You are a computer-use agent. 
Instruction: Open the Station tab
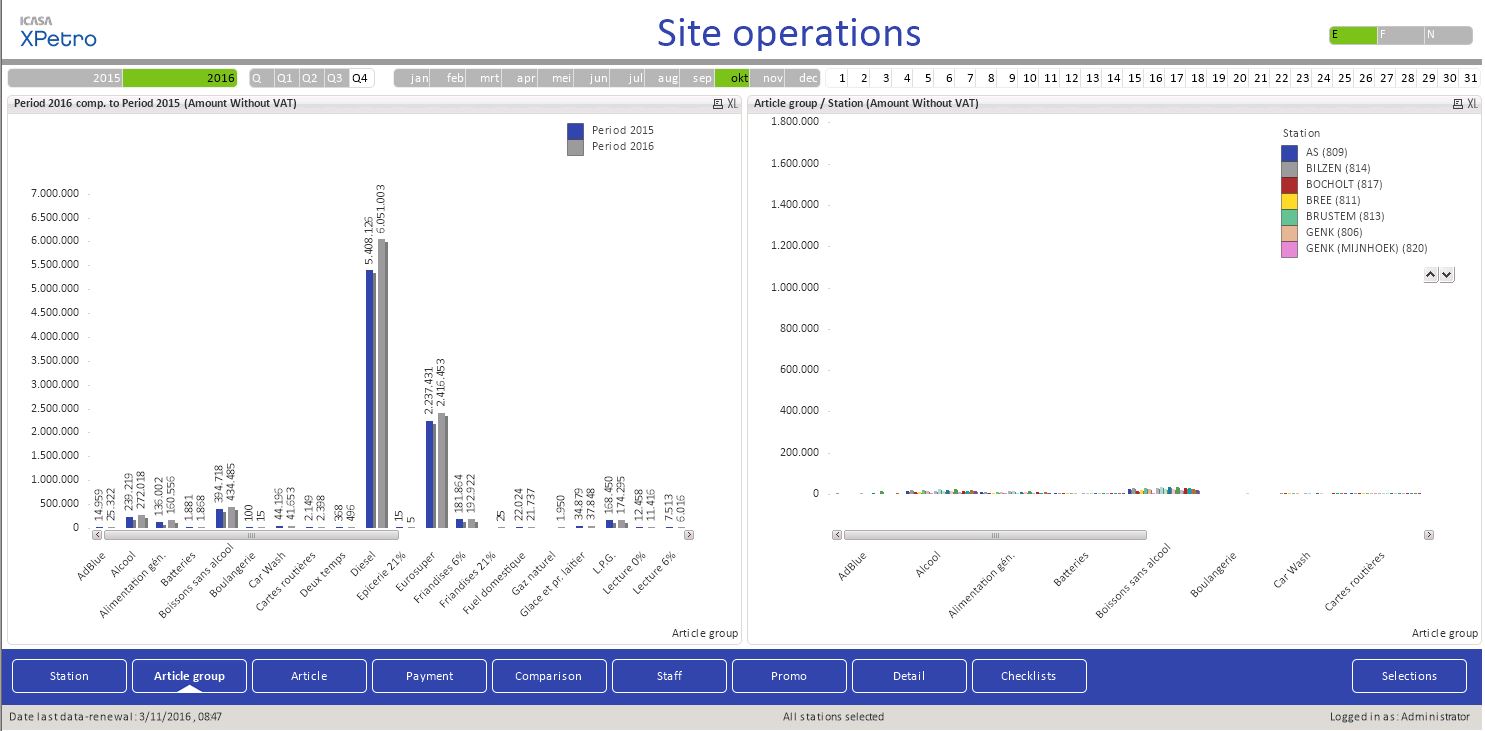69,676
